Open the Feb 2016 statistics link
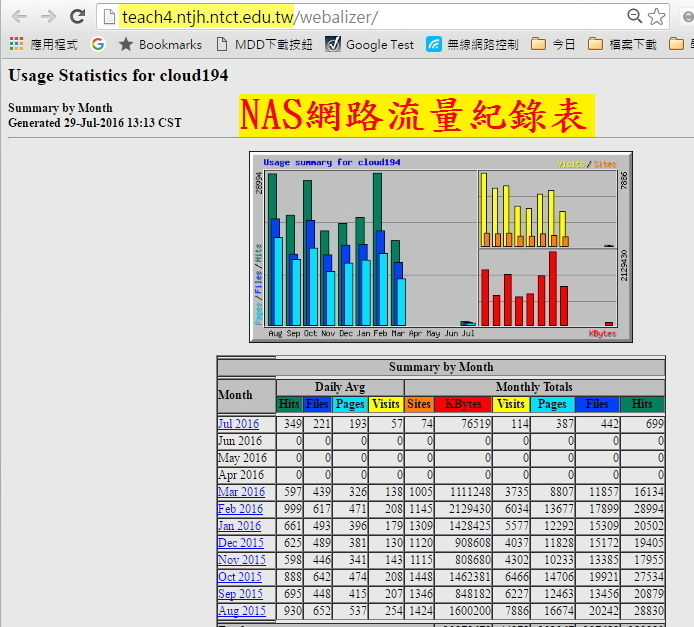The width and height of the screenshot is (694, 627). [240, 509]
